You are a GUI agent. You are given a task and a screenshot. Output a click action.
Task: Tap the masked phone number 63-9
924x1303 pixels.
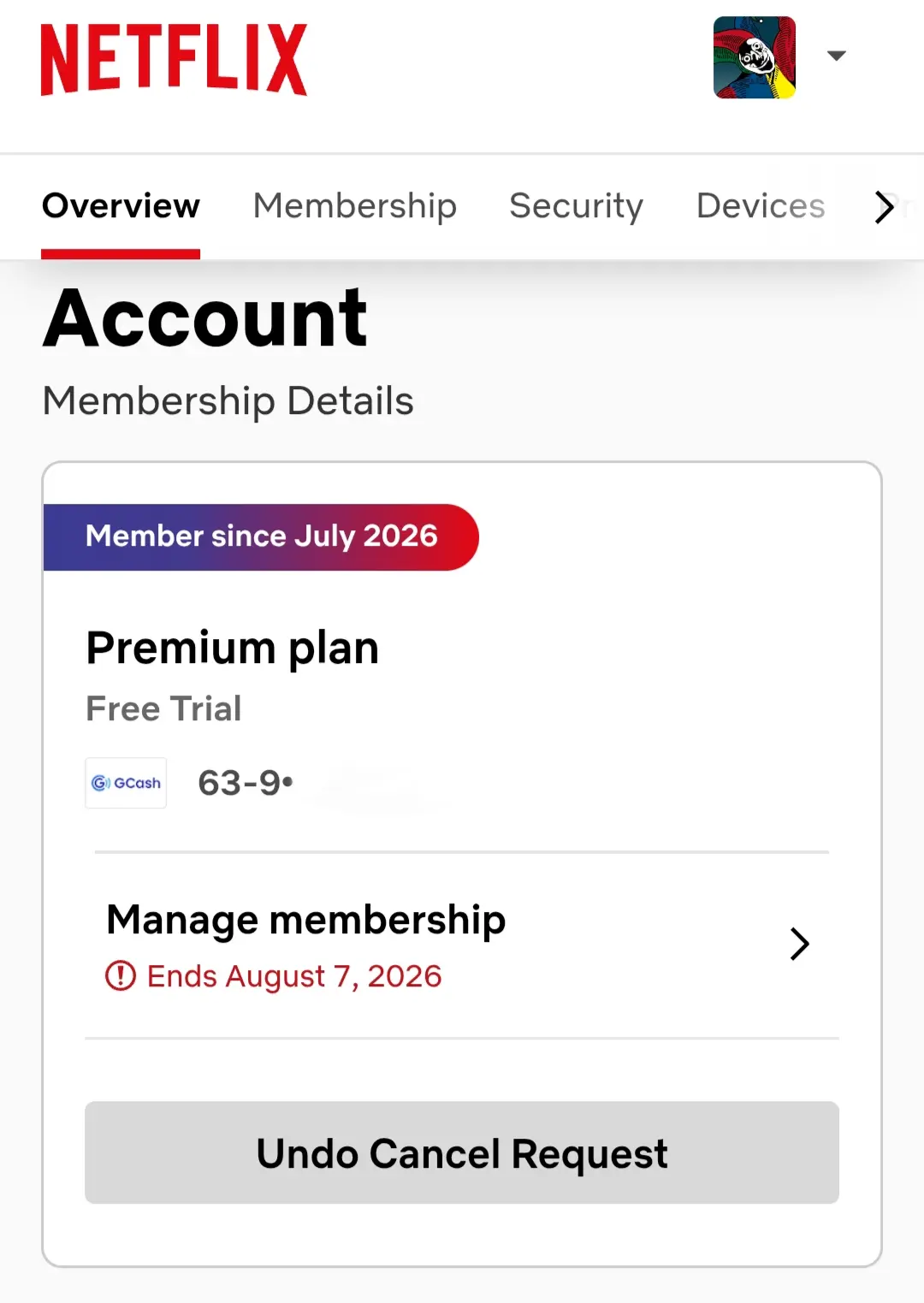click(246, 783)
